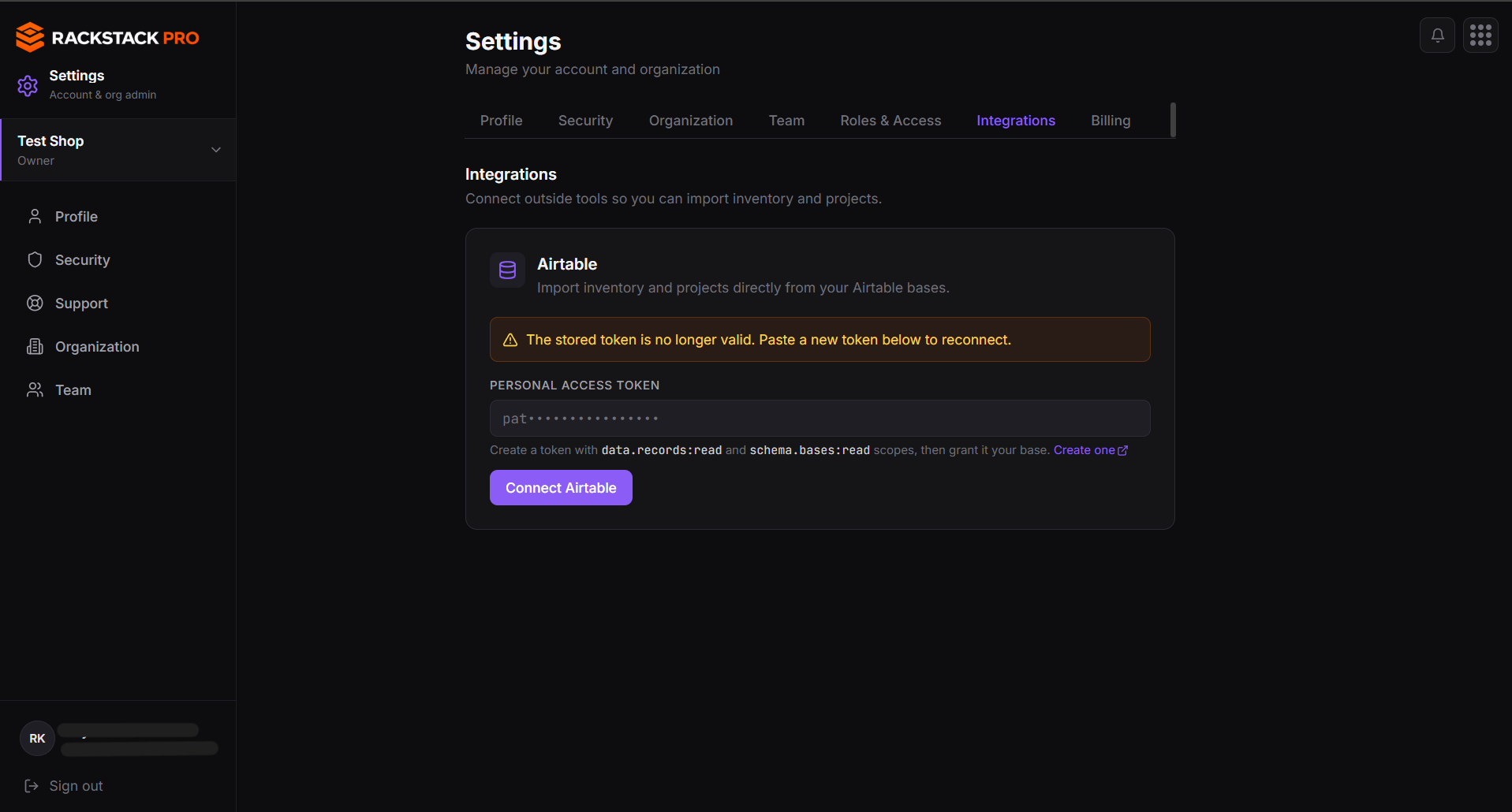This screenshot has width=1512, height=812.
Task: Open Organization label in the sidebar
Action: point(97,346)
